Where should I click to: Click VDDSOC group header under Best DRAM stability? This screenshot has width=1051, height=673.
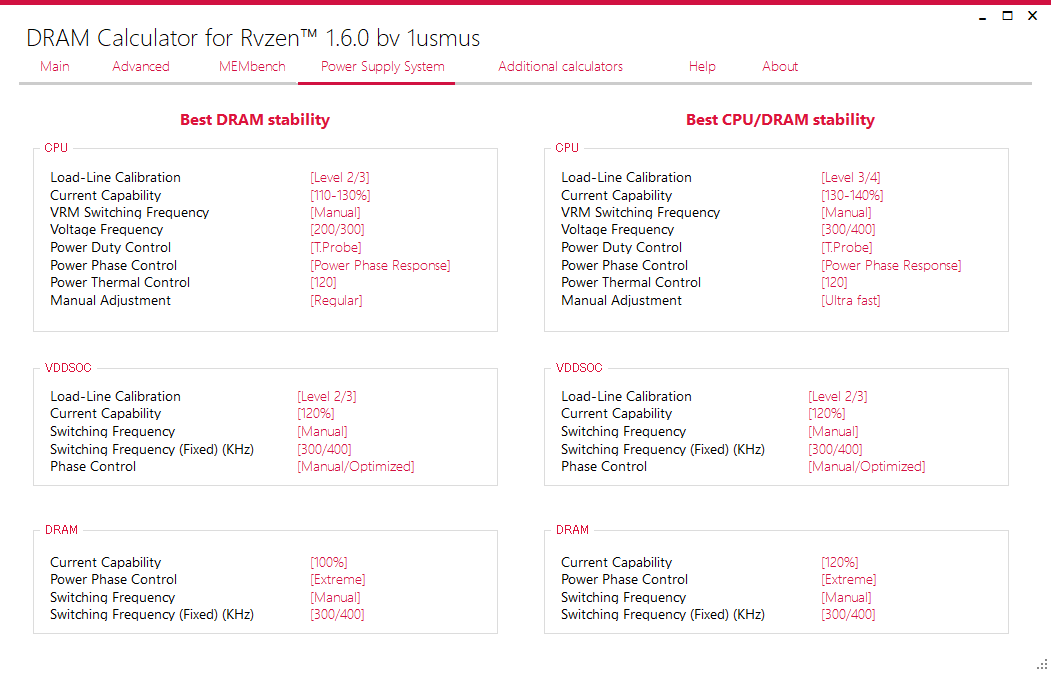(68, 368)
